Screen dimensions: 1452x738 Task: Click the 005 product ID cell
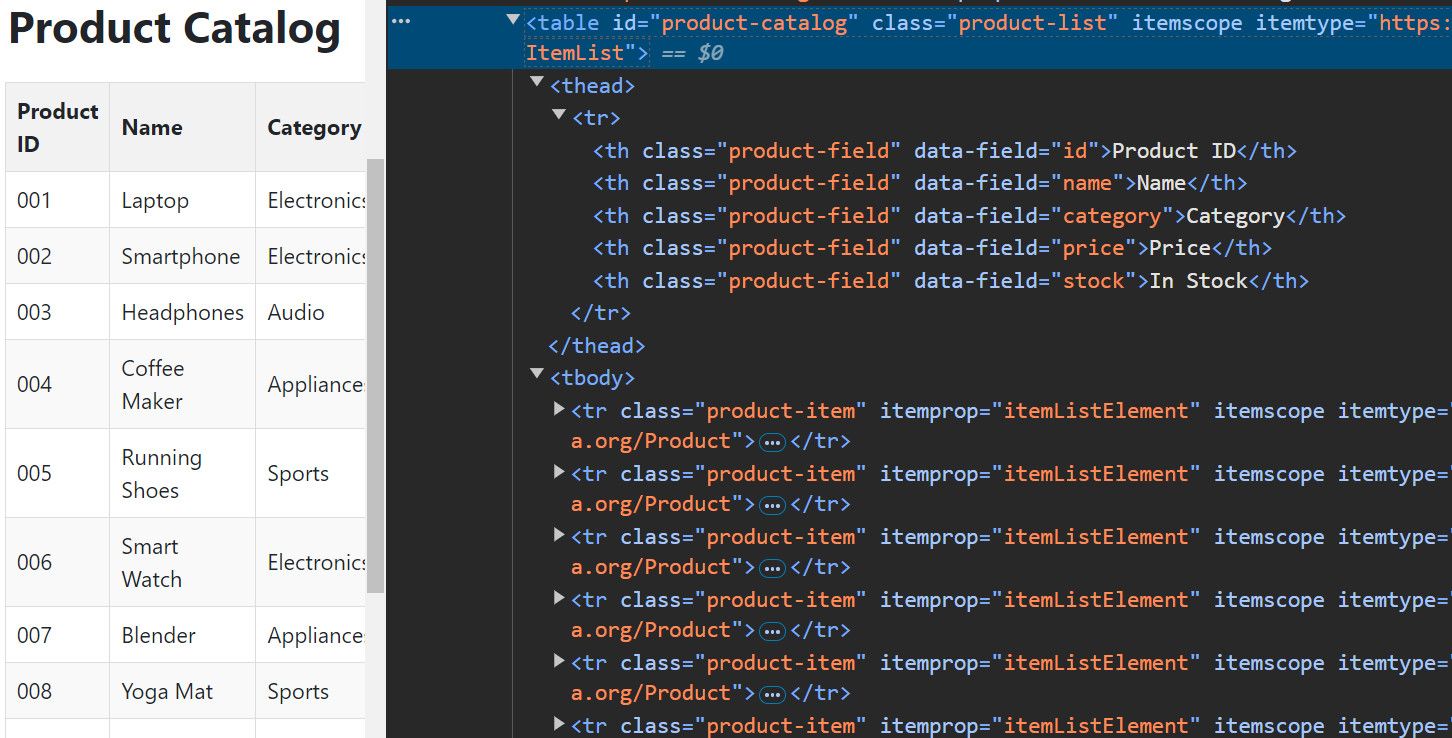[58, 473]
